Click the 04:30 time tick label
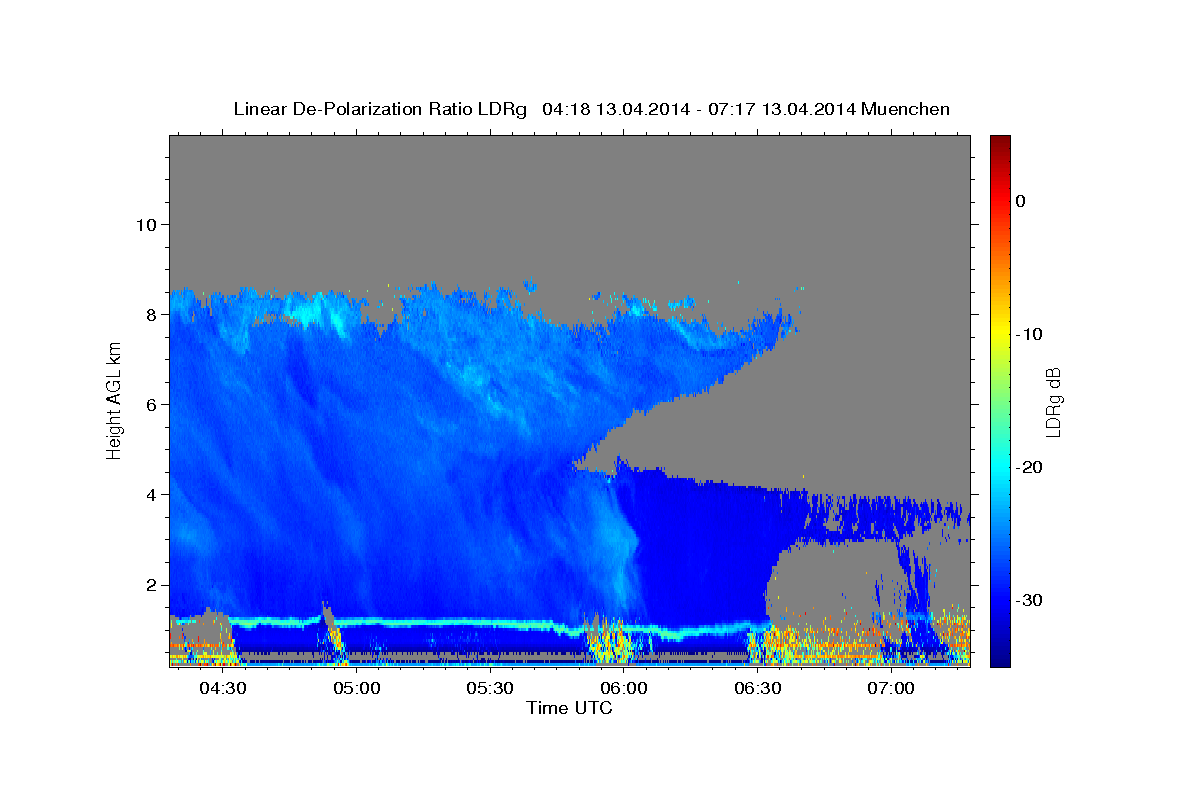 click(223, 689)
